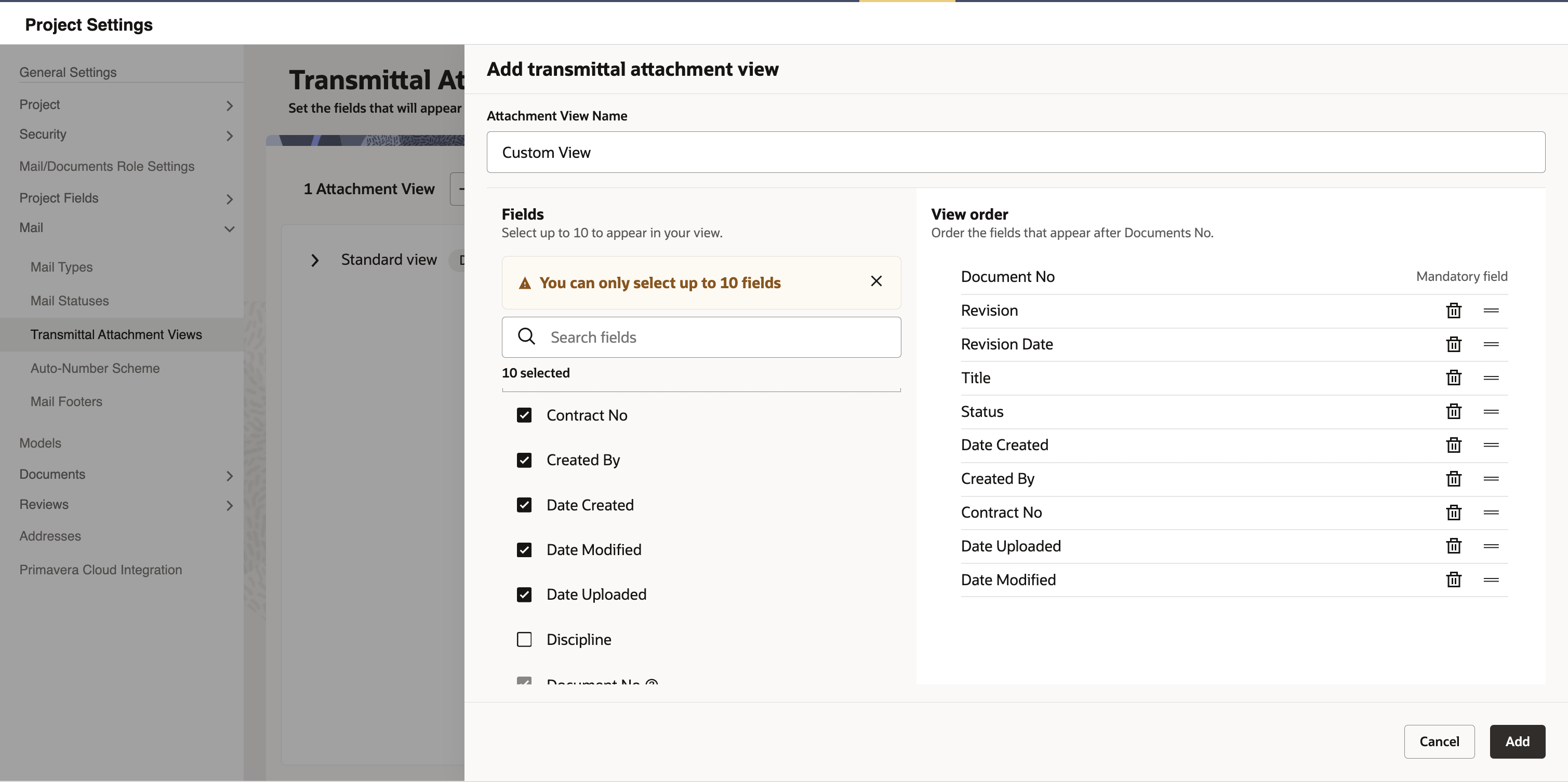The image size is (1568, 782).
Task: Click the Created By reorder handle
Action: pos(1491,478)
